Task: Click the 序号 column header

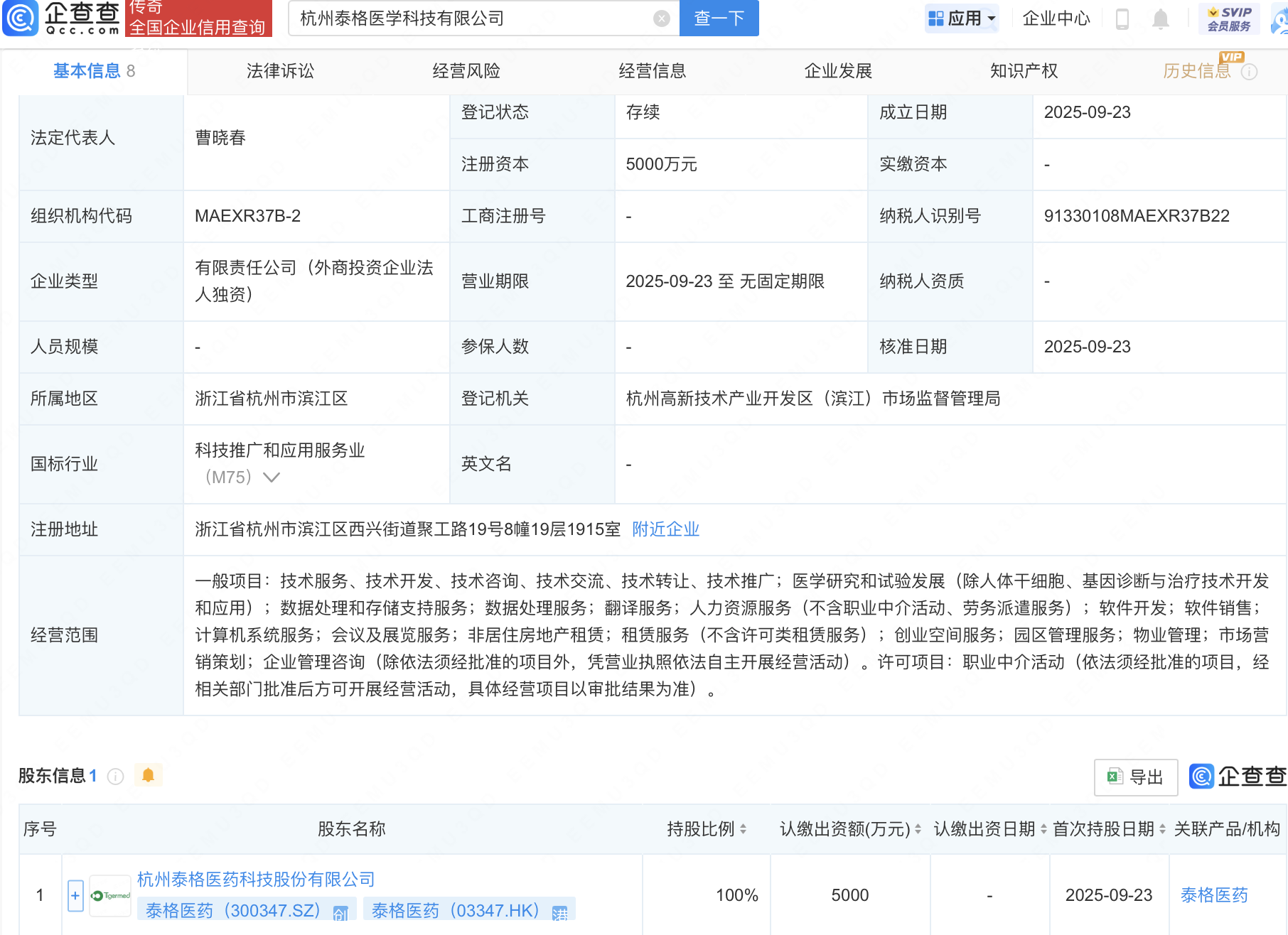Action: (x=40, y=829)
